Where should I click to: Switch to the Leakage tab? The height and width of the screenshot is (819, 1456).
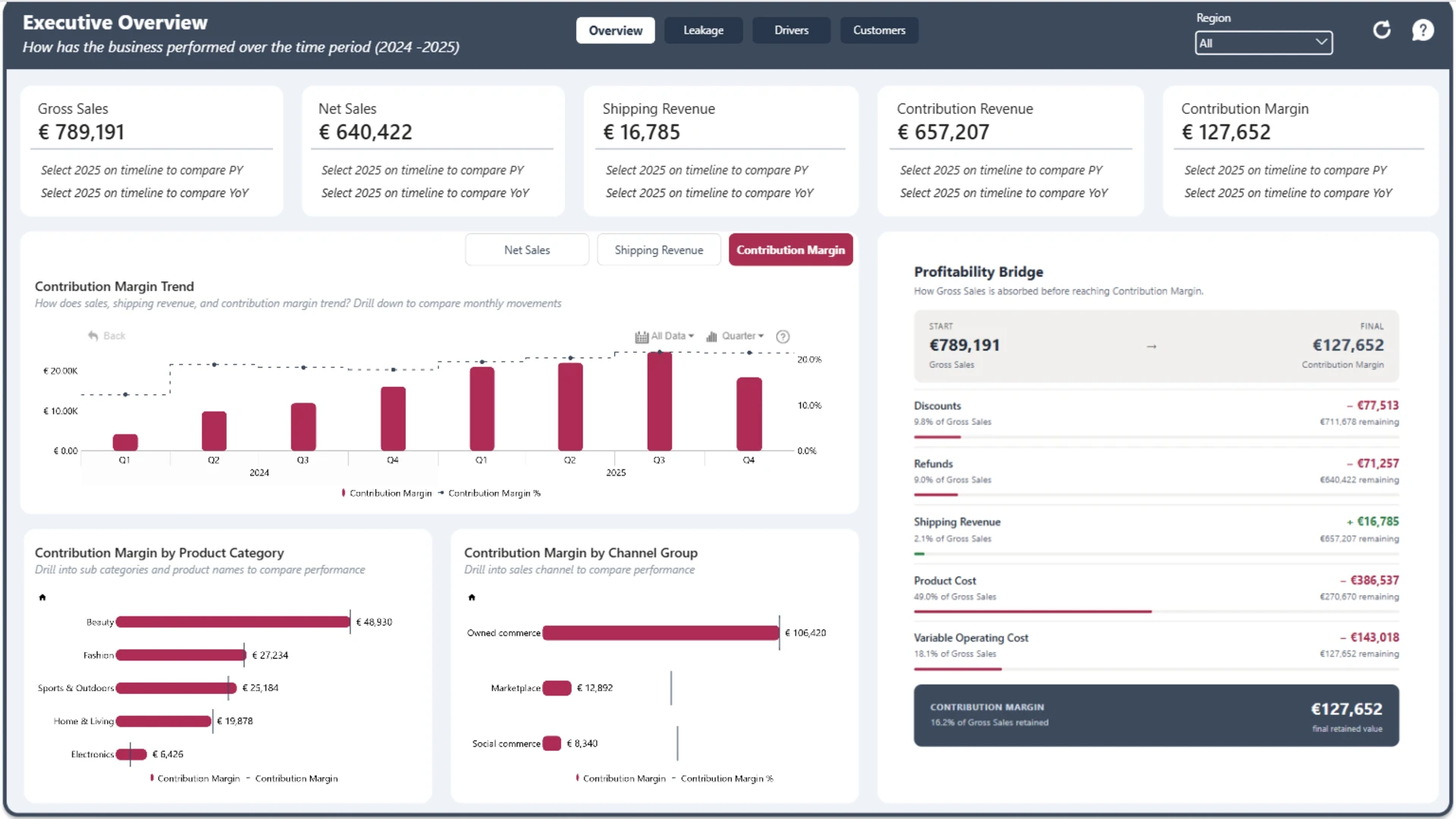[x=704, y=30]
